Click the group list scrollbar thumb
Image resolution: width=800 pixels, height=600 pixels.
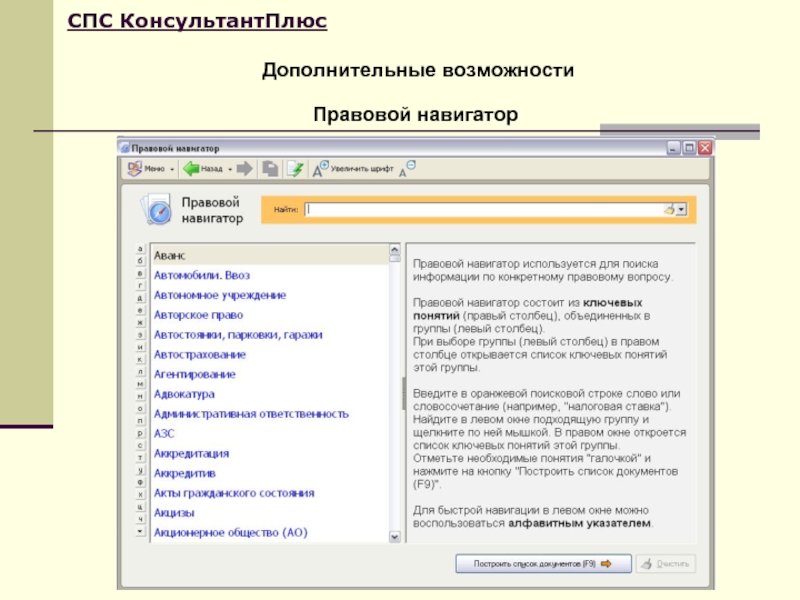(395, 259)
